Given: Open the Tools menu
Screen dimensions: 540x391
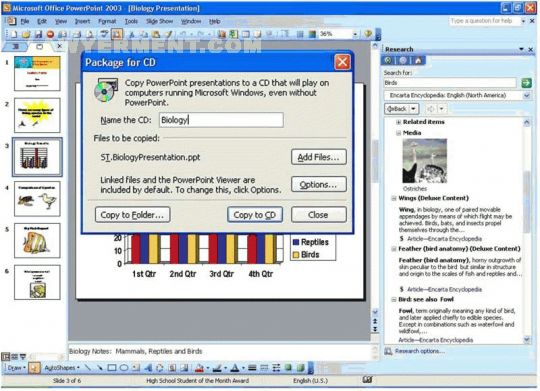Looking at the screenshot, I should [x=131, y=21].
